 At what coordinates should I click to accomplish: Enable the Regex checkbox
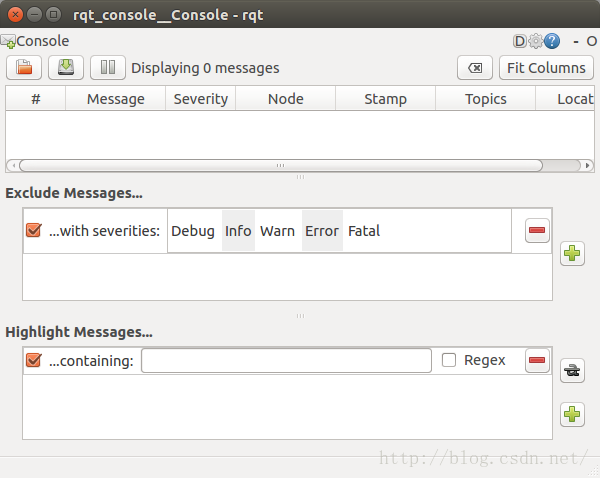450,360
